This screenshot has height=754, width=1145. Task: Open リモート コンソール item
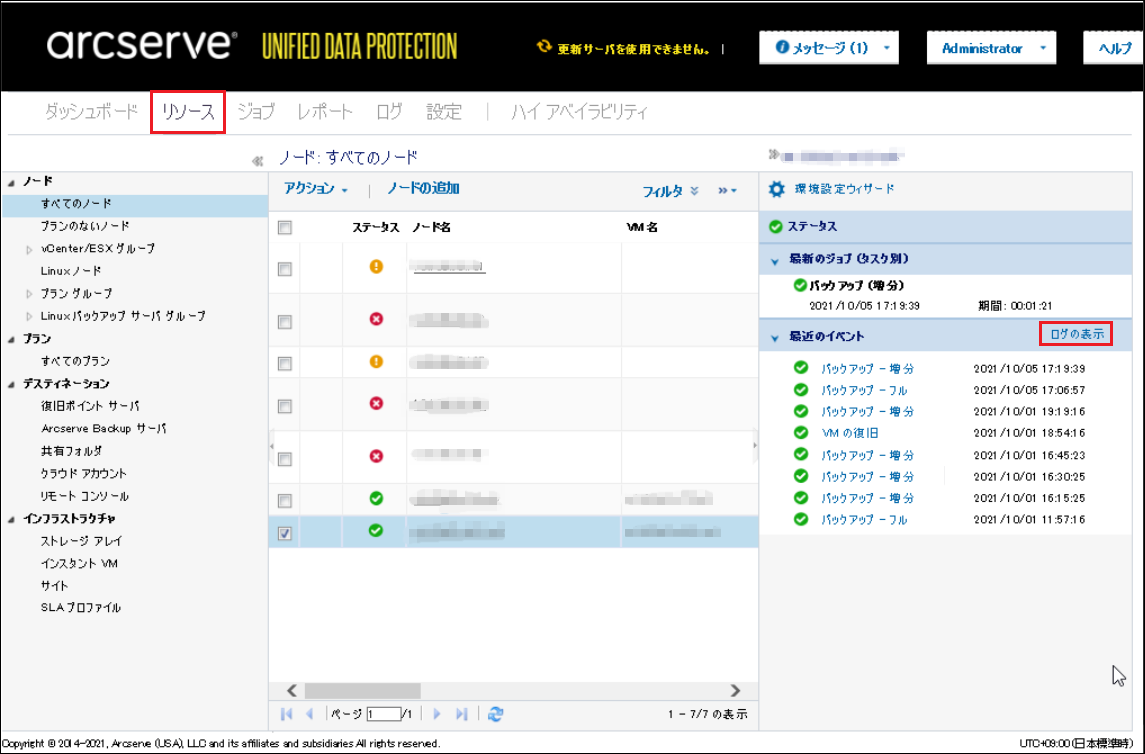[84, 496]
